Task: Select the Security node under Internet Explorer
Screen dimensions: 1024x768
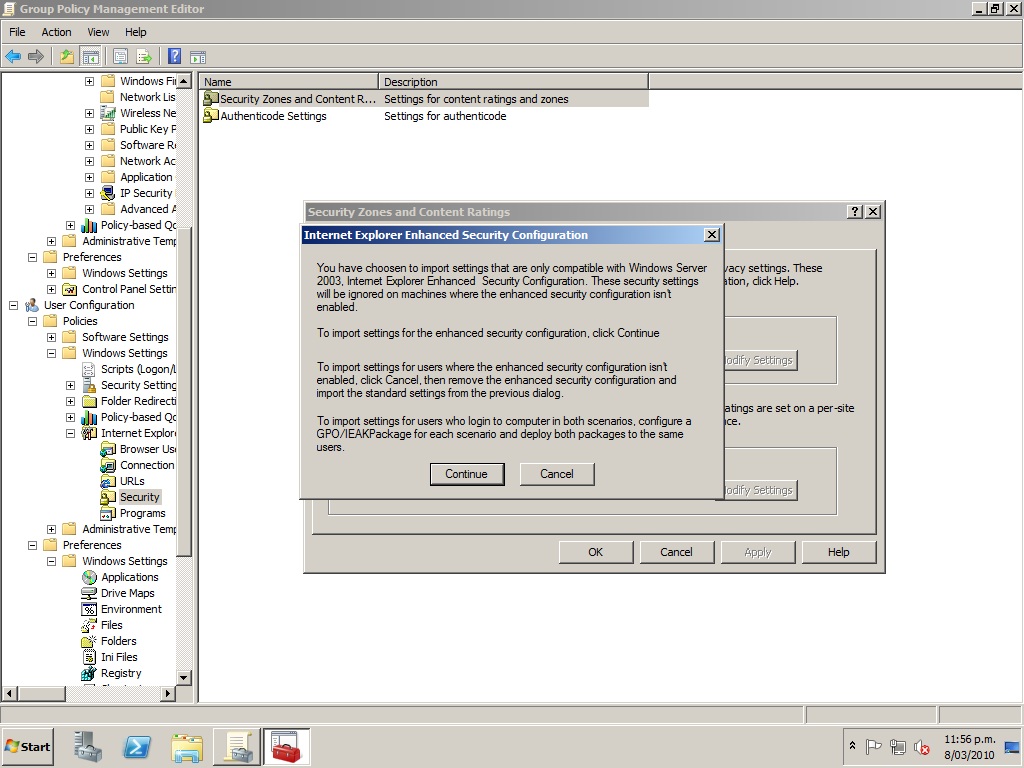Action: 139,497
